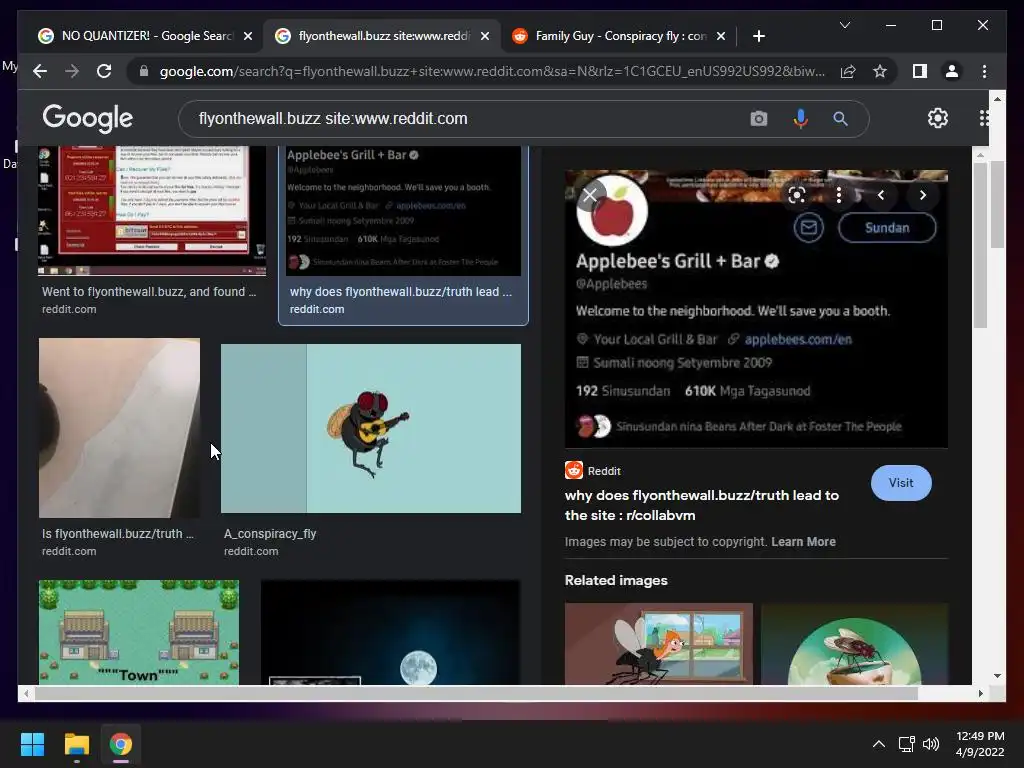Open clock and date 12:49 PM
This screenshot has height=768, width=1024.
click(980, 744)
